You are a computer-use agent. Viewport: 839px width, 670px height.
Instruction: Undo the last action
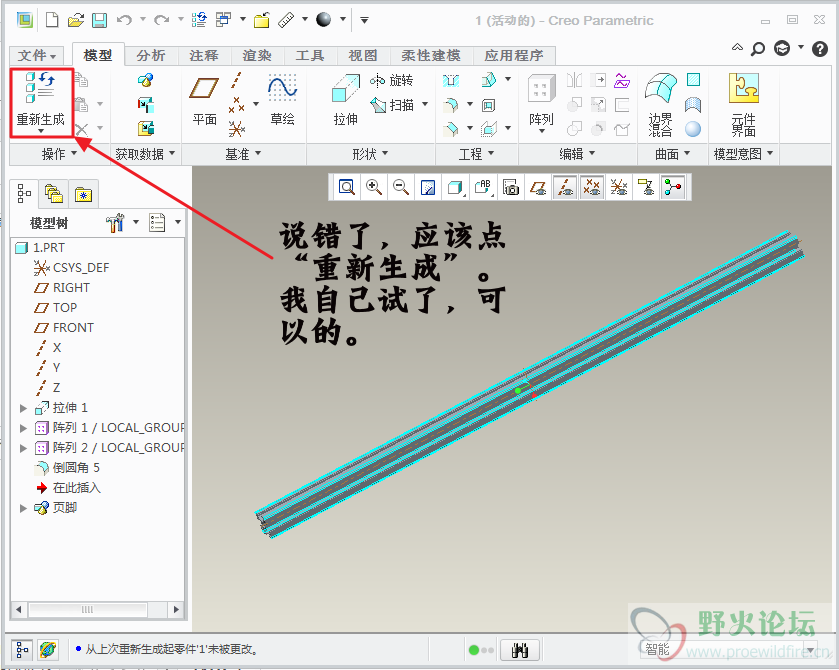click(124, 20)
